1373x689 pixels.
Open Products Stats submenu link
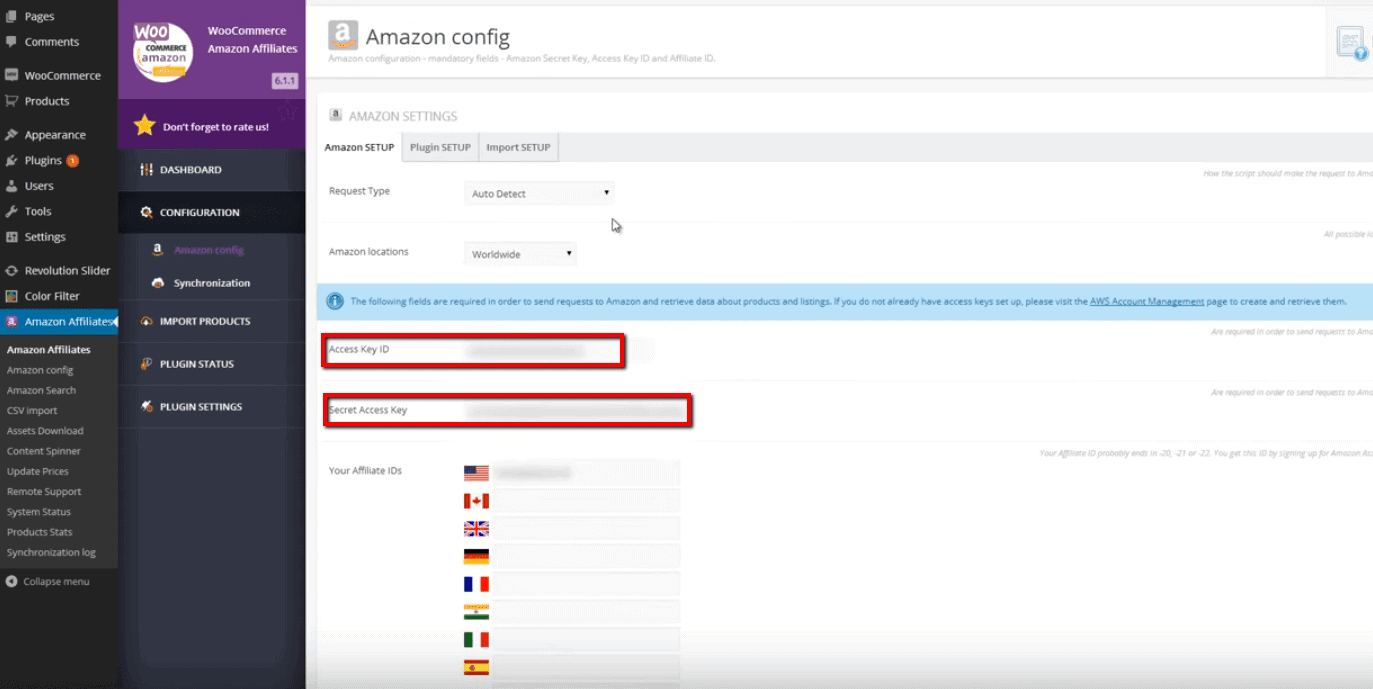[40, 532]
